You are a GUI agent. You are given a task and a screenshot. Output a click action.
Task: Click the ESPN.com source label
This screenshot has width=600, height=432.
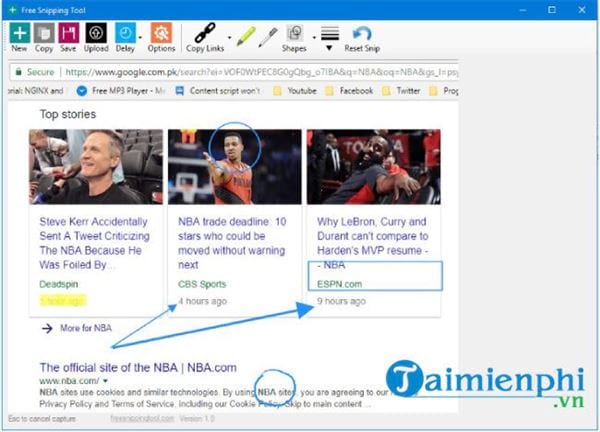pos(339,284)
